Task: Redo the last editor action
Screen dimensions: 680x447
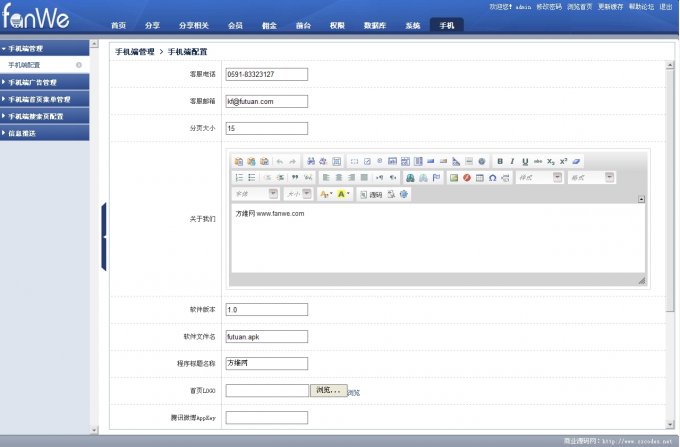Action: coord(292,161)
